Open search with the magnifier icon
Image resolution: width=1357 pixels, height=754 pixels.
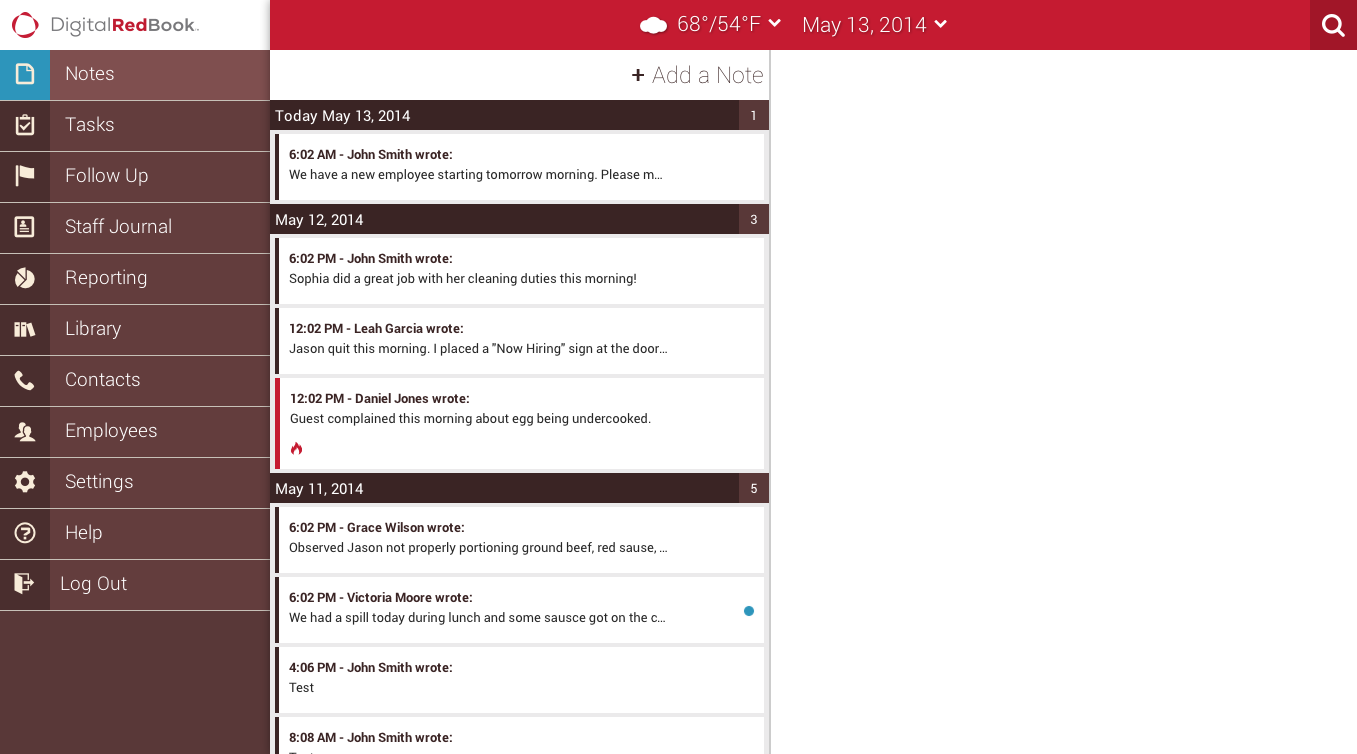click(x=1333, y=25)
